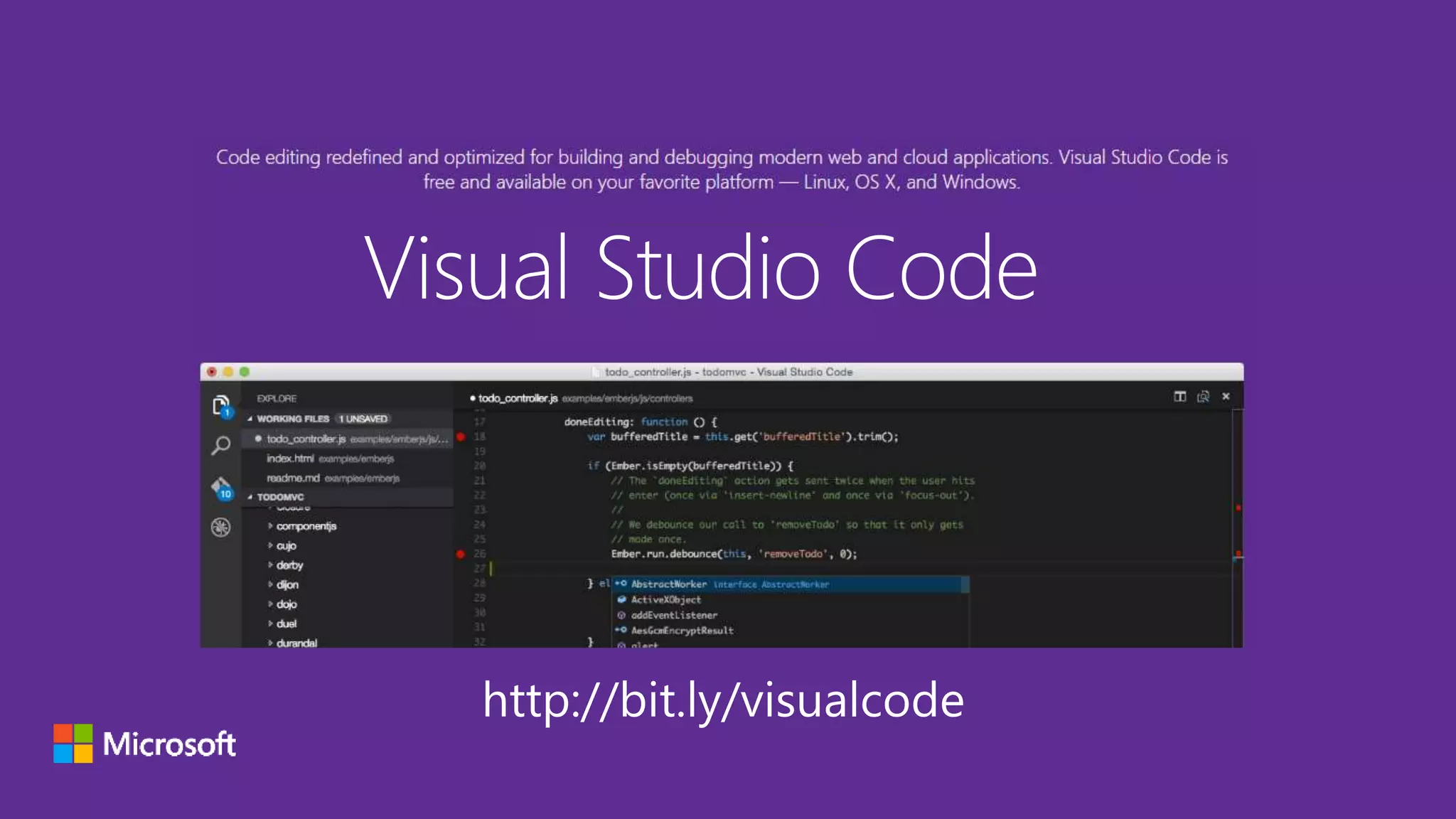Image resolution: width=1456 pixels, height=819 pixels.
Task: Toggle breakpoint dot on line 18
Action: pos(461,437)
